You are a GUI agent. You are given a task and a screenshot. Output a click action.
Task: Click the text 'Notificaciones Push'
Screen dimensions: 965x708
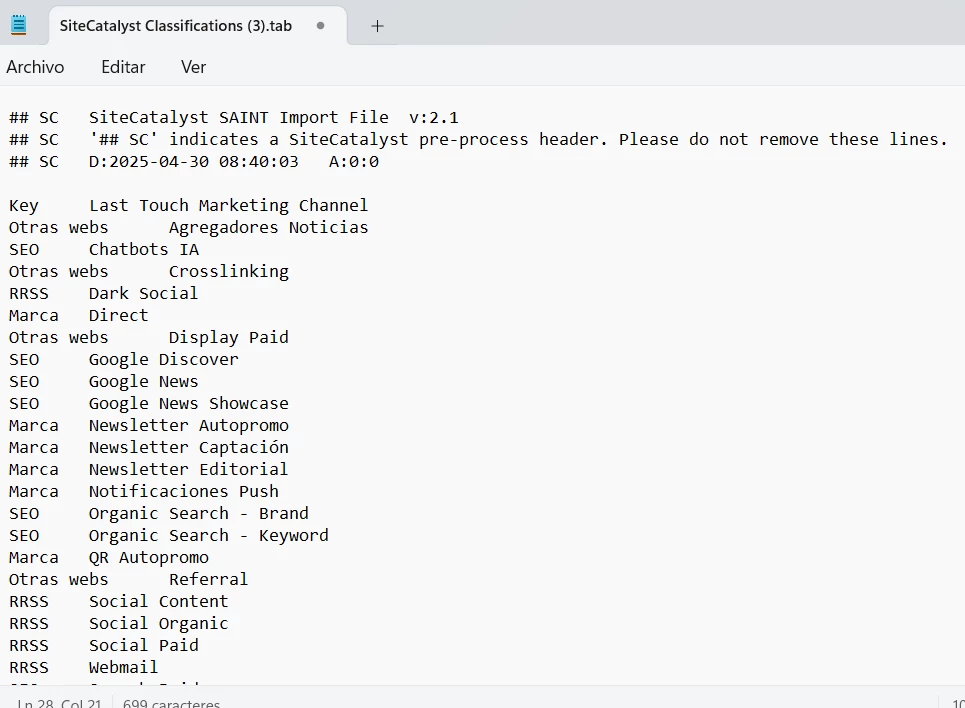point(183,492)
